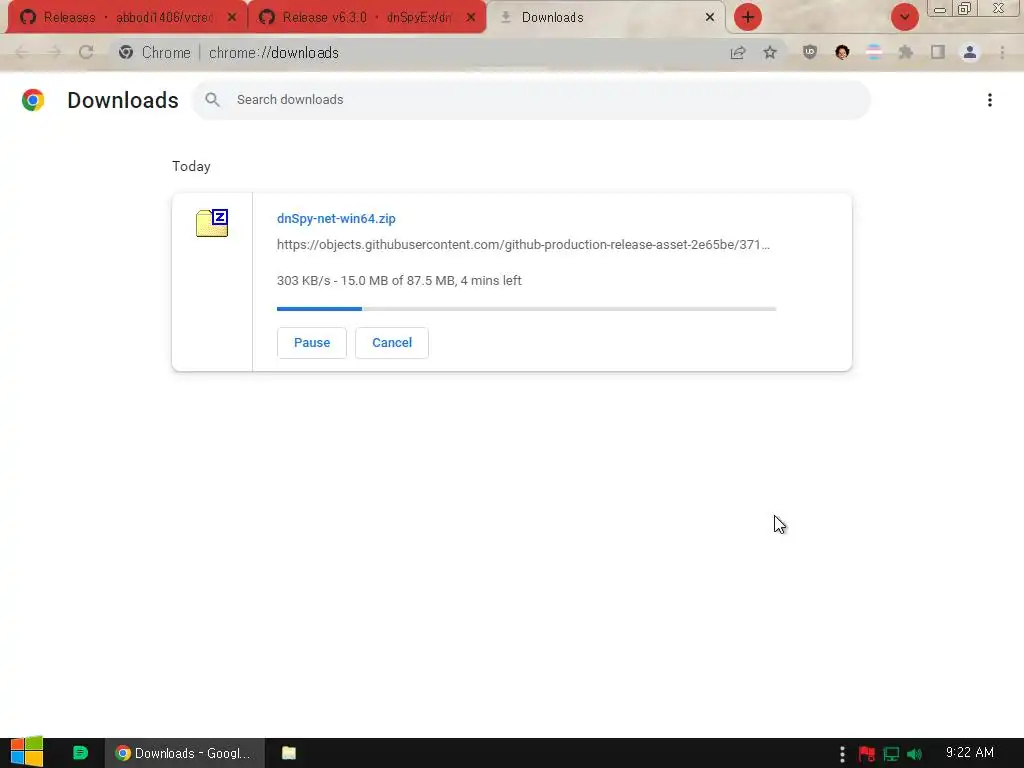Minimize the Chrome window
Image resolution: width=1024 pixels, height=768 pixels.
click(940, 9)
